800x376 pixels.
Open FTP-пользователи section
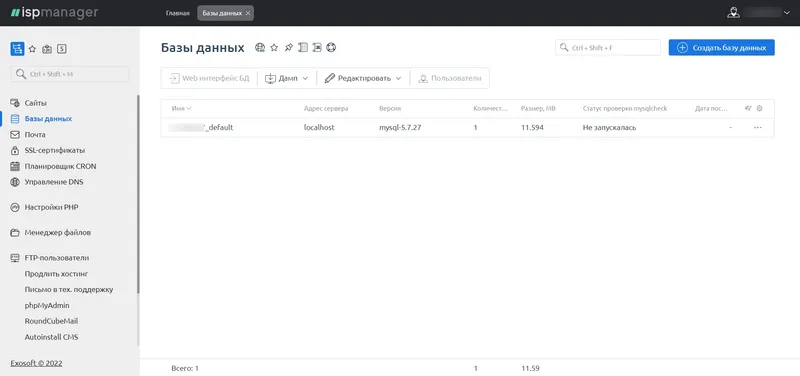(x=57, y=258)
